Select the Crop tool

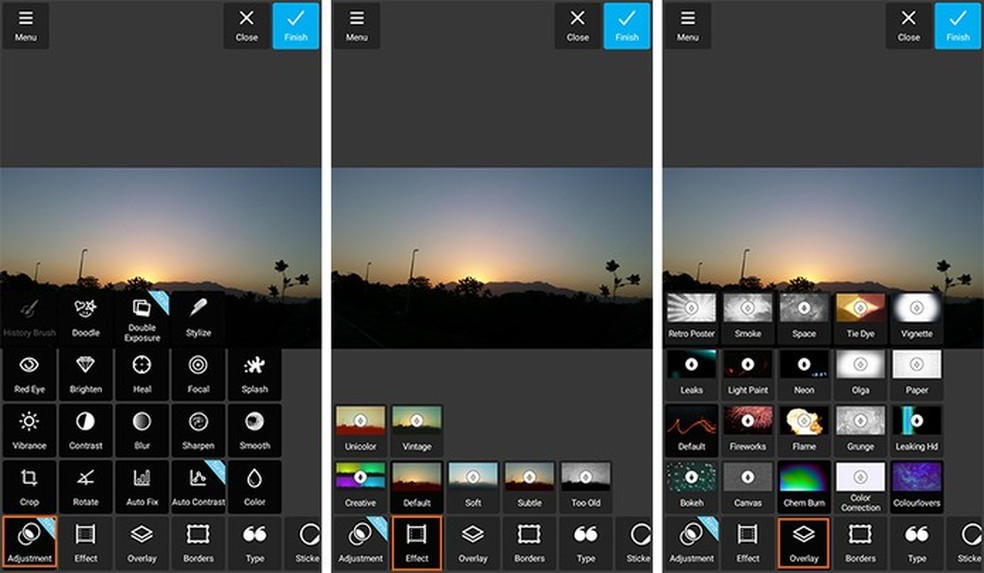29,487
